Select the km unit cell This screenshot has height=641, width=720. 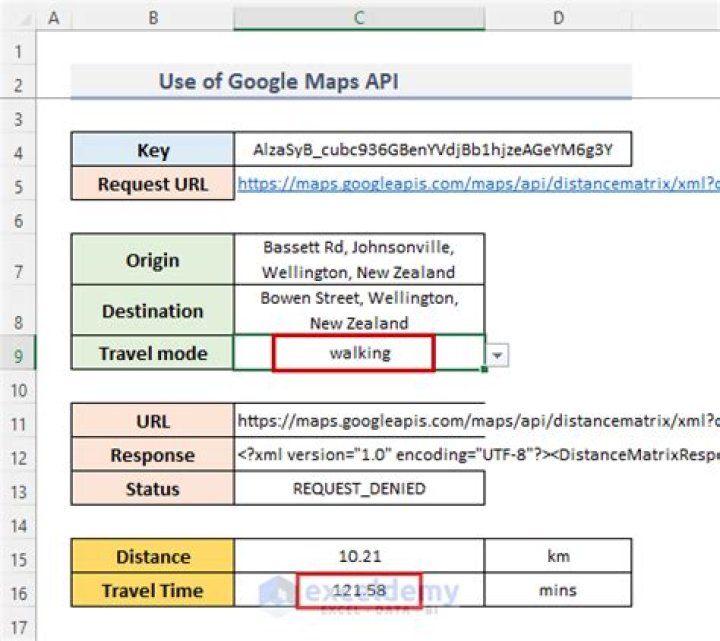point(558,556)
